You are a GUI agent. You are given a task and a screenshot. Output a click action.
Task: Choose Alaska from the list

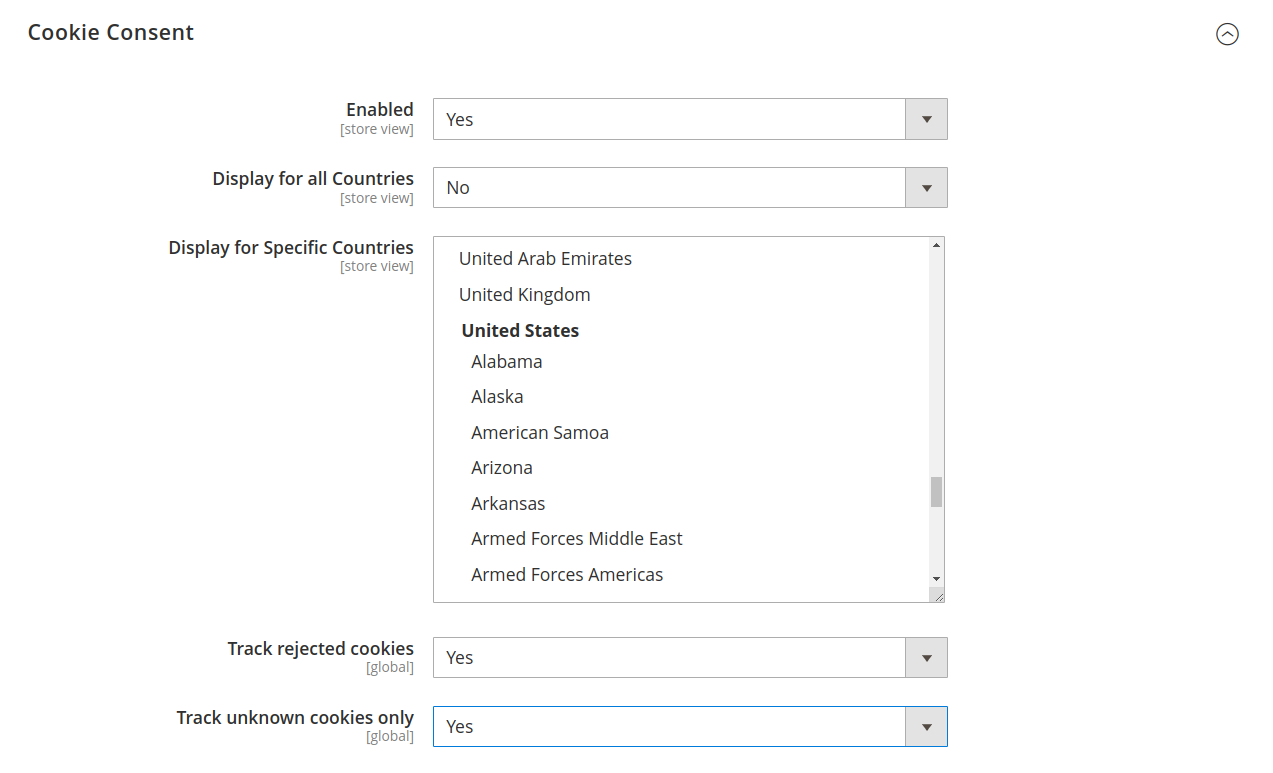497,397
